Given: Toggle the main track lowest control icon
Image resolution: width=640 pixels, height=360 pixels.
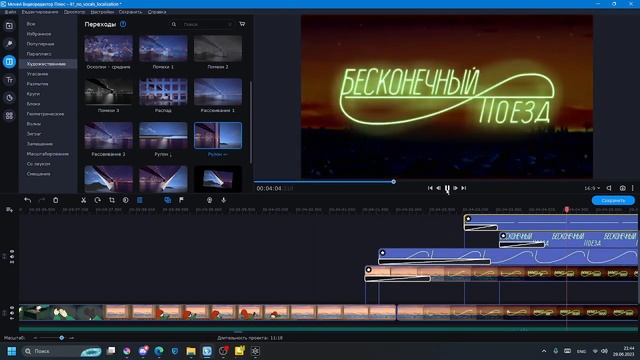Looking at the screenshot, I should 12,318.
